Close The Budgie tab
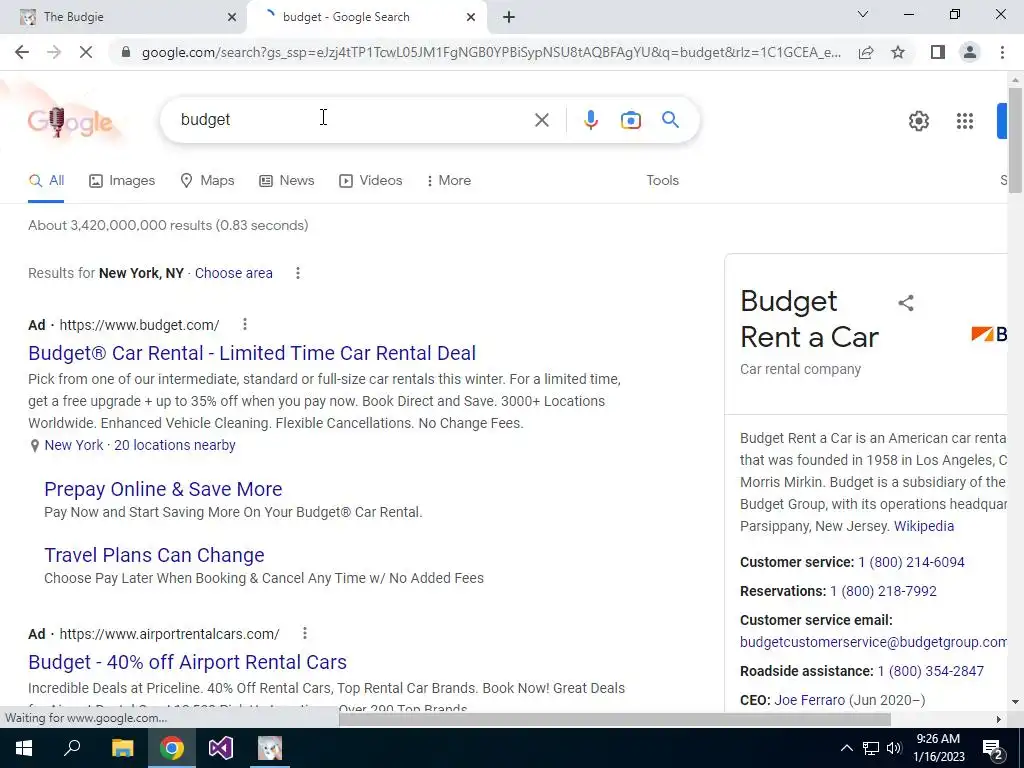1024x768 pixels. tap(232, 17)
